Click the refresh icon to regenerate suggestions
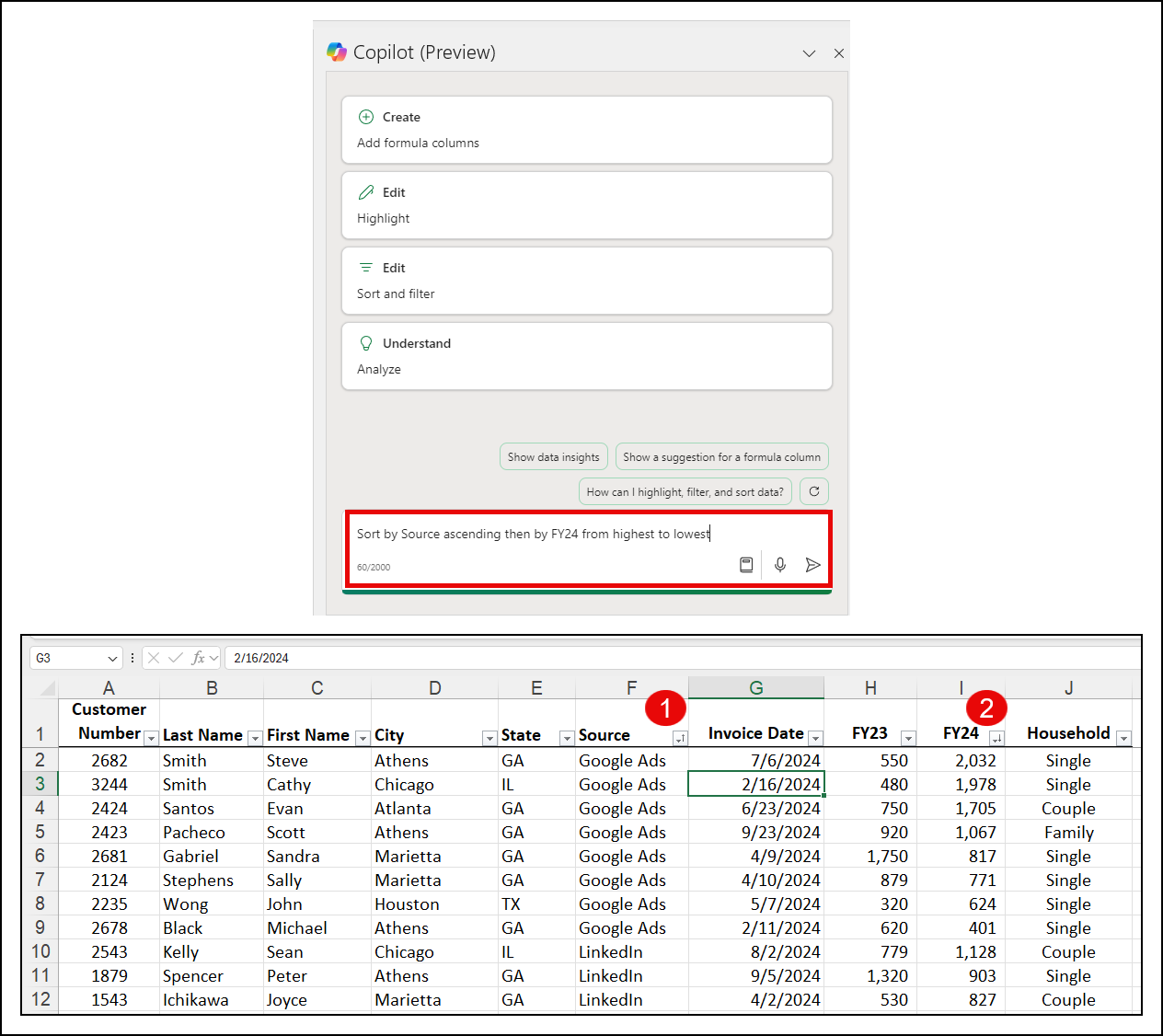The image size is (1163, 1036). (813, 491)
